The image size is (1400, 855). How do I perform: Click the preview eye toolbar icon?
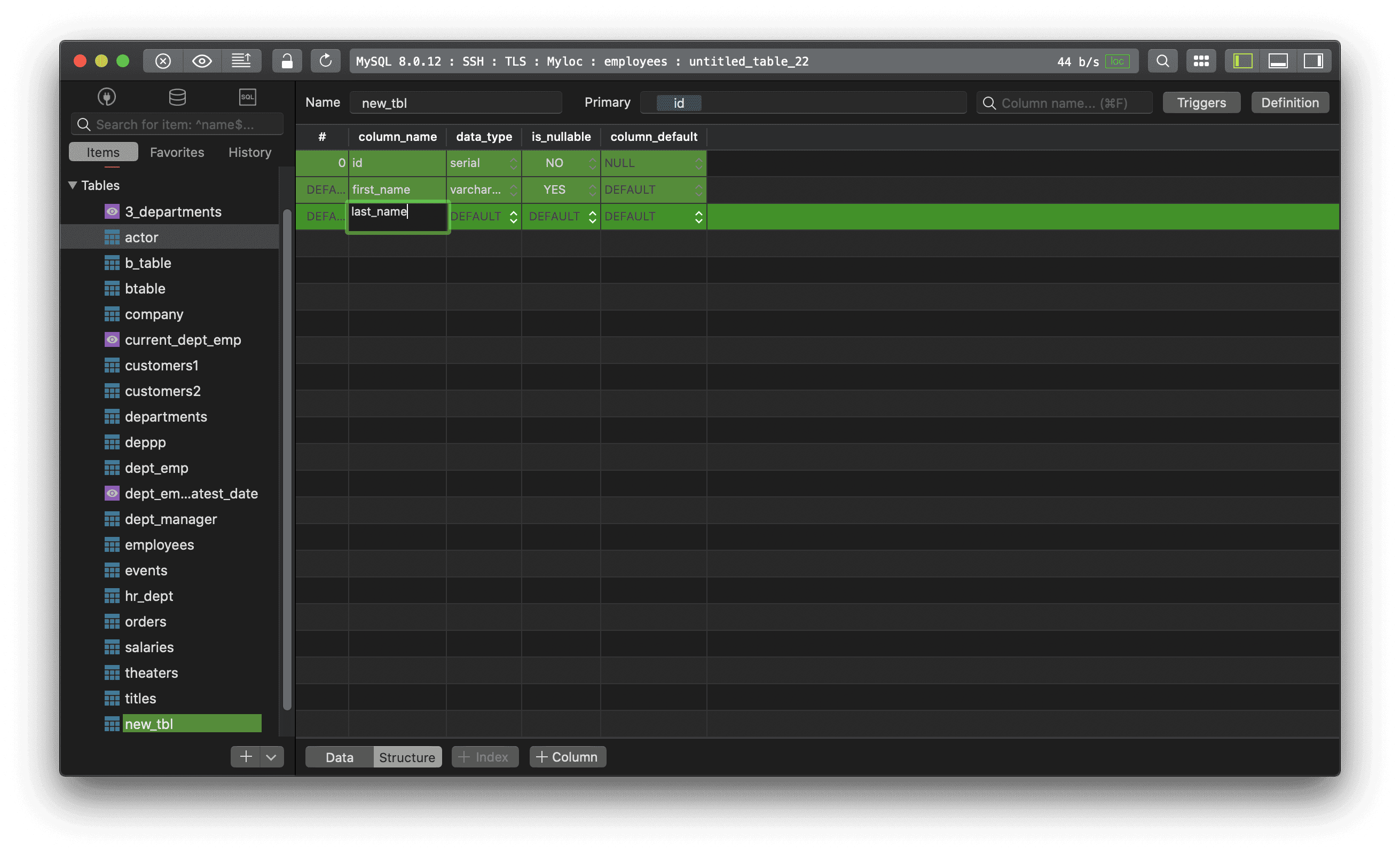coord(202,61)
